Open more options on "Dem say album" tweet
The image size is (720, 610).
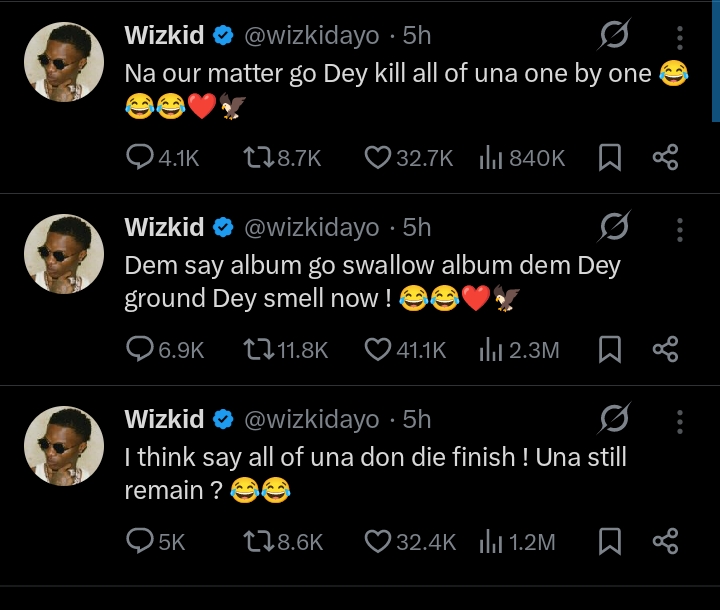(x=680, y=230)
